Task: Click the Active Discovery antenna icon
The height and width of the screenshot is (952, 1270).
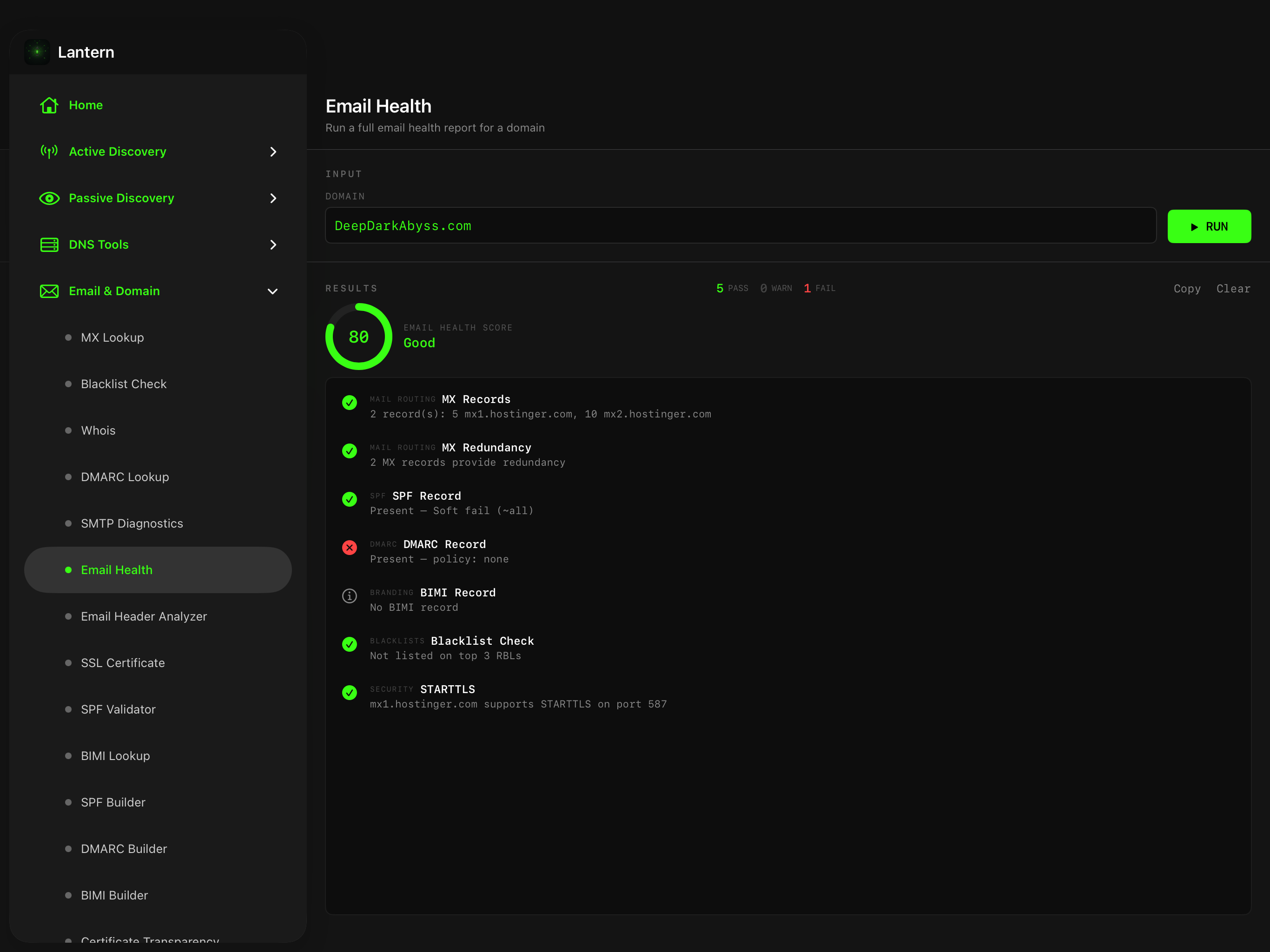Action: [49, 152]
